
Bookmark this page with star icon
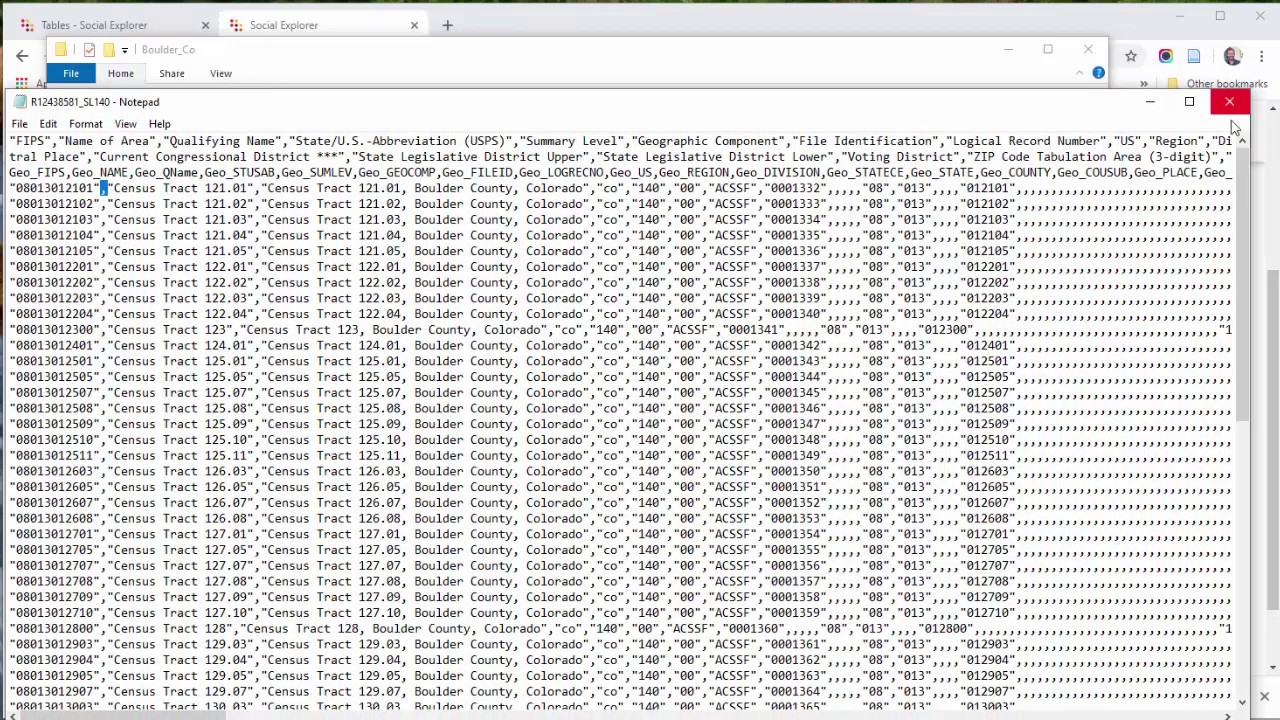1131,57
